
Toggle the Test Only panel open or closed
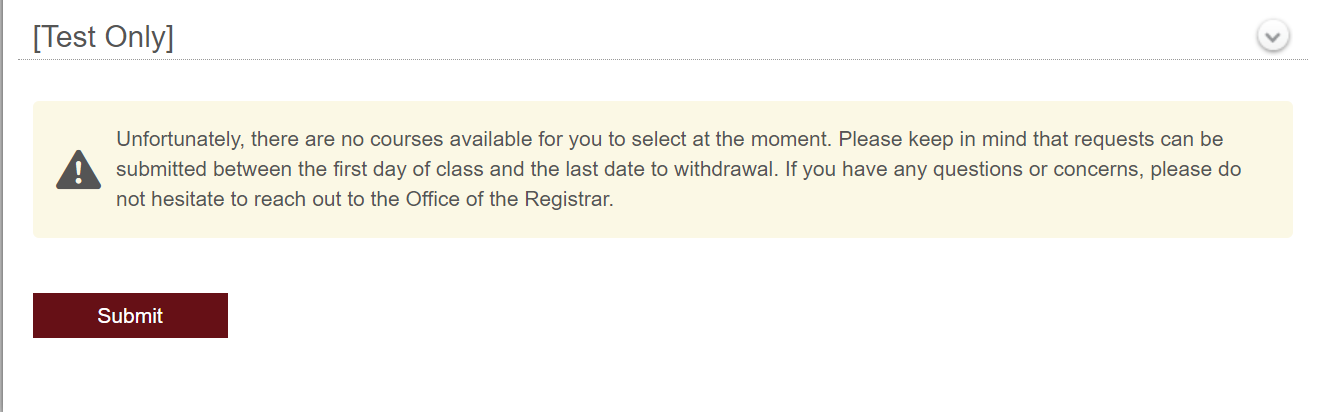(x=1273, y=37)
